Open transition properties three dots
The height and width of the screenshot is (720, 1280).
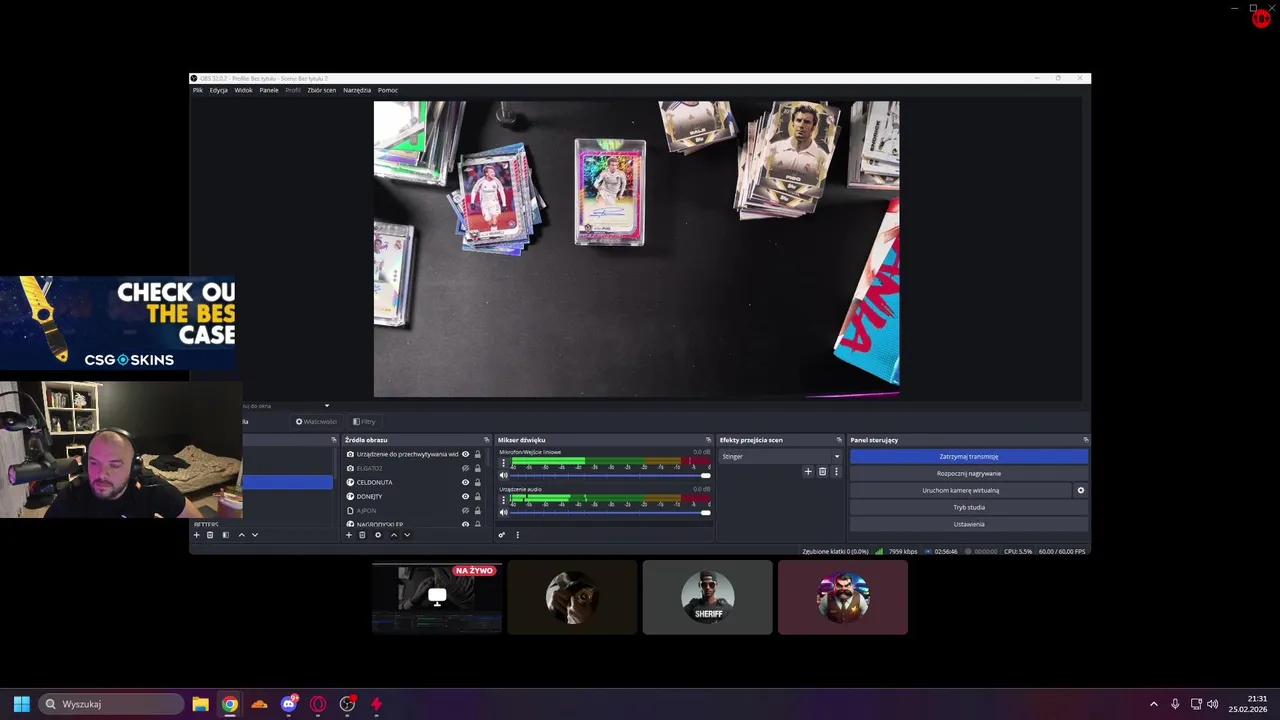pyautogui.click(x=836, y=472)
